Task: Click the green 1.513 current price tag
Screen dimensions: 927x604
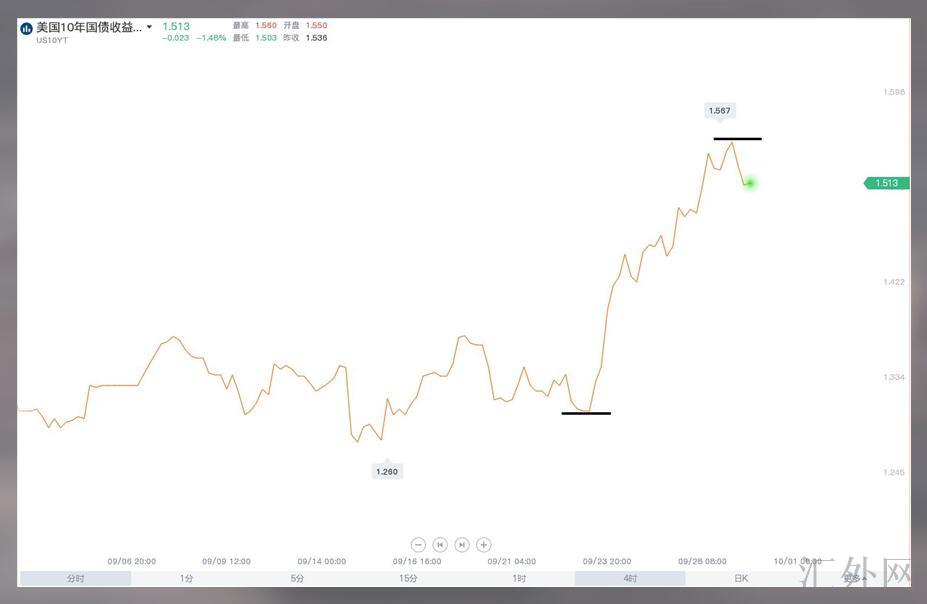Action: point(887,183)
